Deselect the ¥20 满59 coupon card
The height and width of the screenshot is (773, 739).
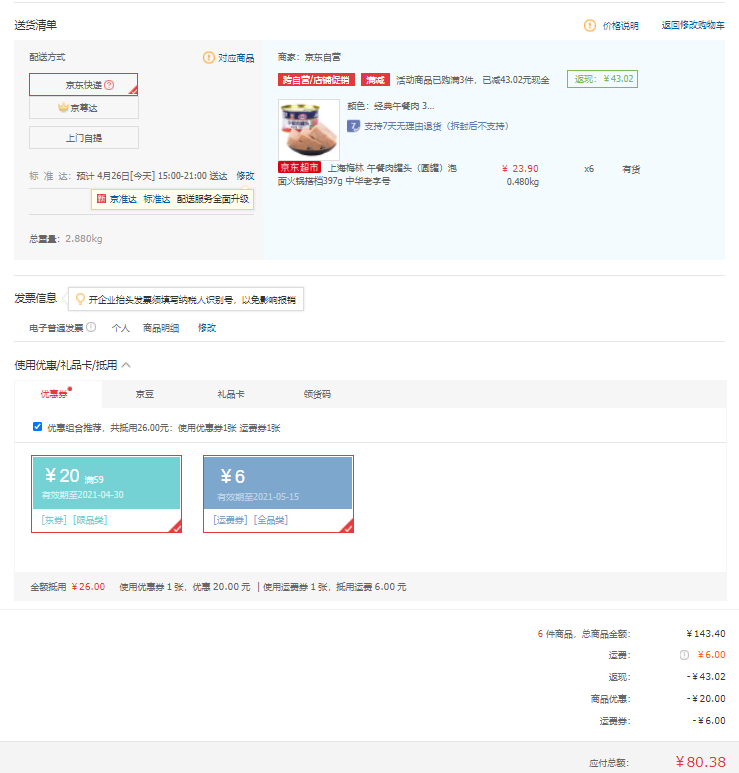[106, 494]
